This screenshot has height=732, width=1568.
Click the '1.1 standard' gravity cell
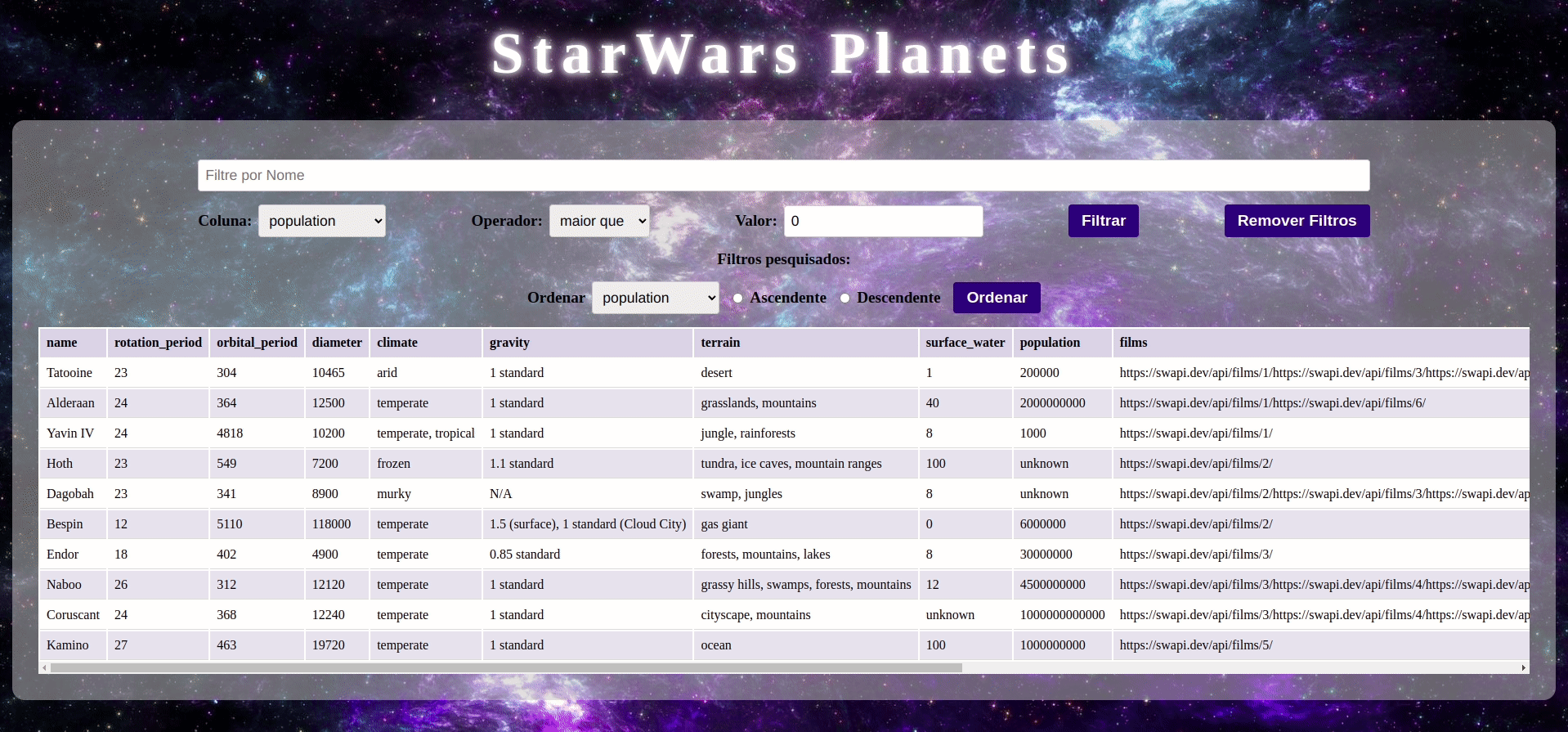pos(588,464)
